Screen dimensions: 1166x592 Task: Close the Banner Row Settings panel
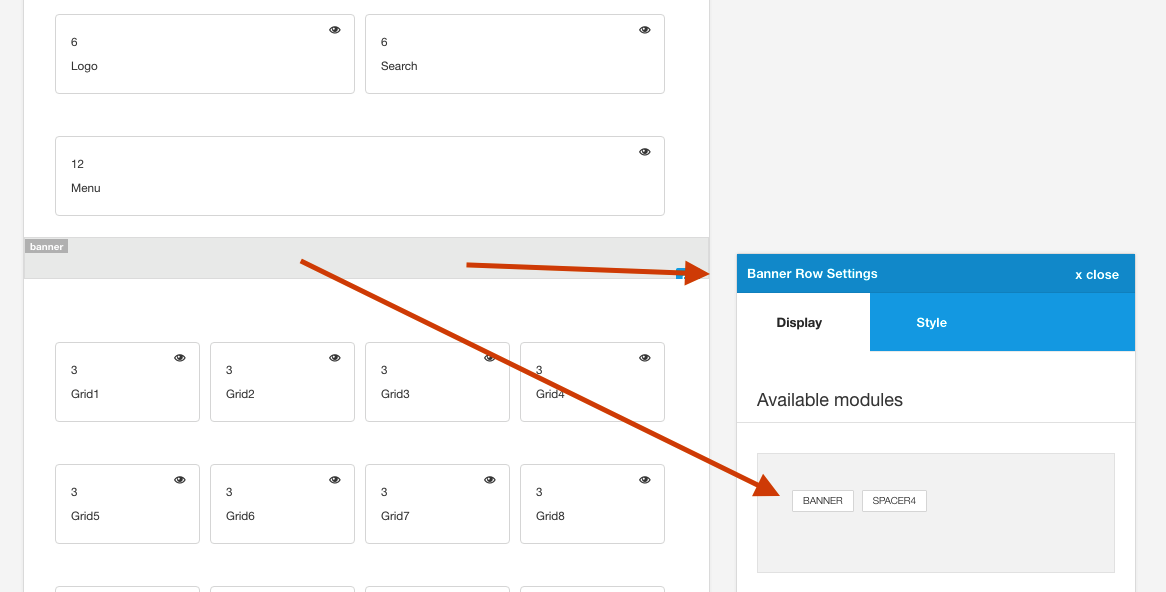click(1097, 274)
